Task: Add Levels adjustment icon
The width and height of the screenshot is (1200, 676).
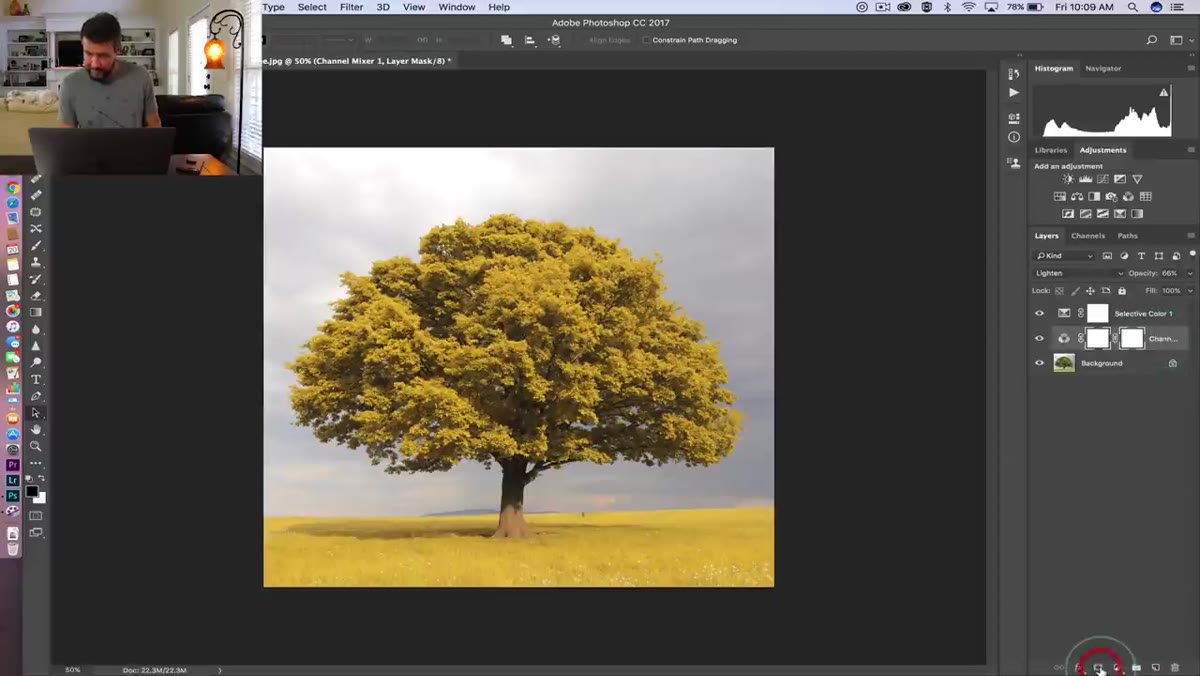Action: (1085, 179)
